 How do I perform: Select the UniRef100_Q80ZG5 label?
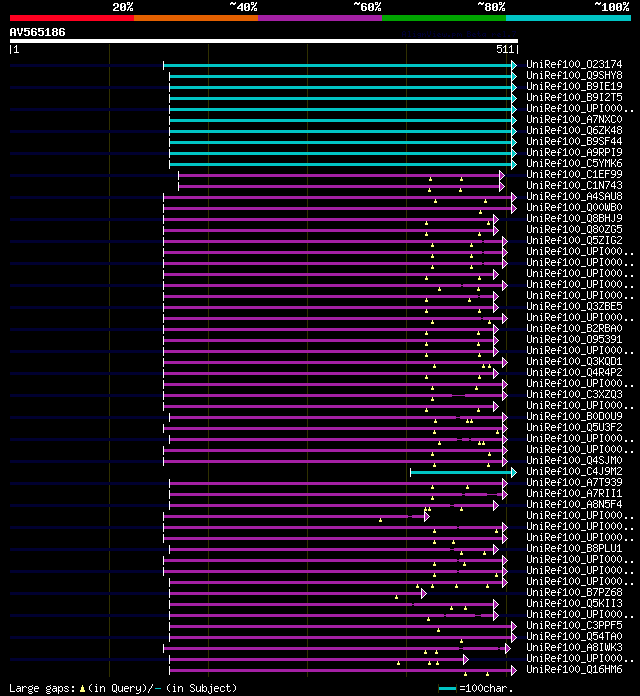pos(574,229)
